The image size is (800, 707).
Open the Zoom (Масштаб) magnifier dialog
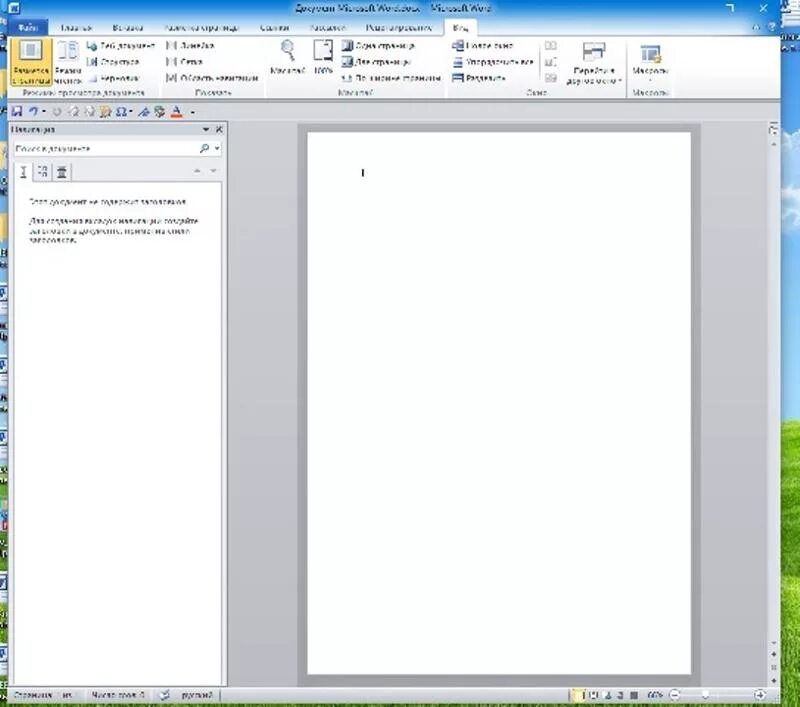[x=287, y=57]
